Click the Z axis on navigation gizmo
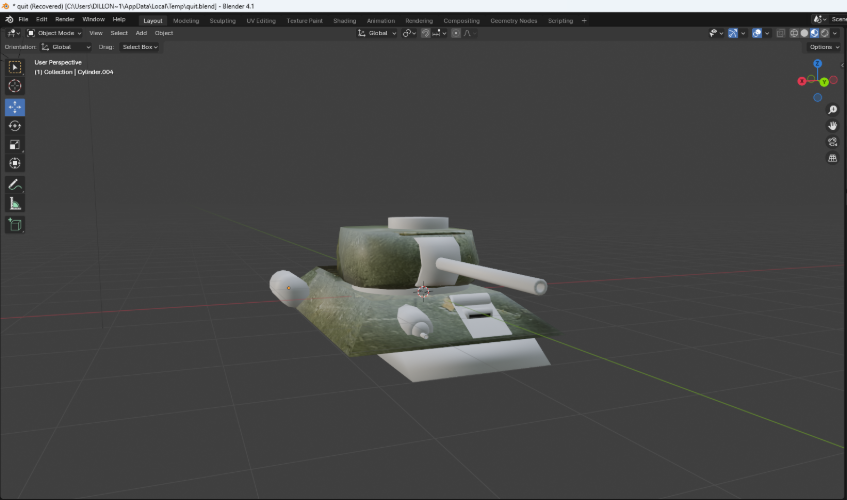 coord(817,63)
